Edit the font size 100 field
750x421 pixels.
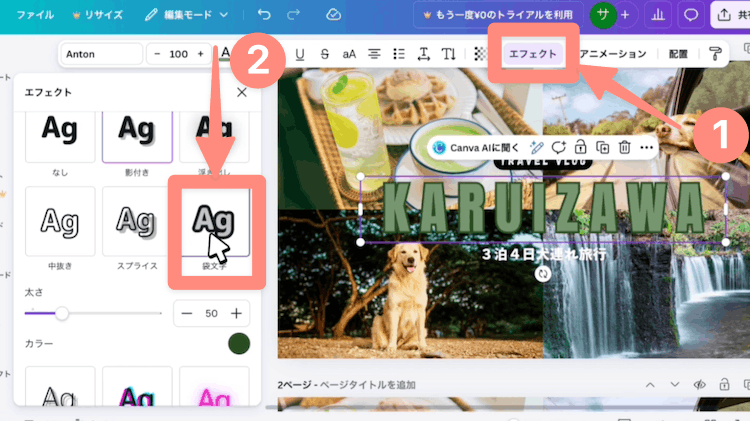178,54
